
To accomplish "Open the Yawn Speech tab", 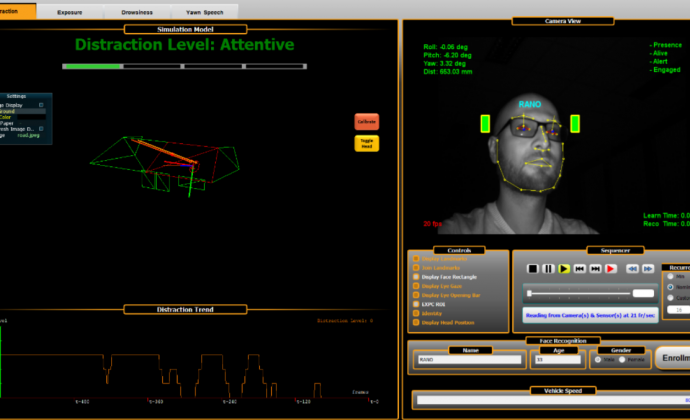I will 205,12.
